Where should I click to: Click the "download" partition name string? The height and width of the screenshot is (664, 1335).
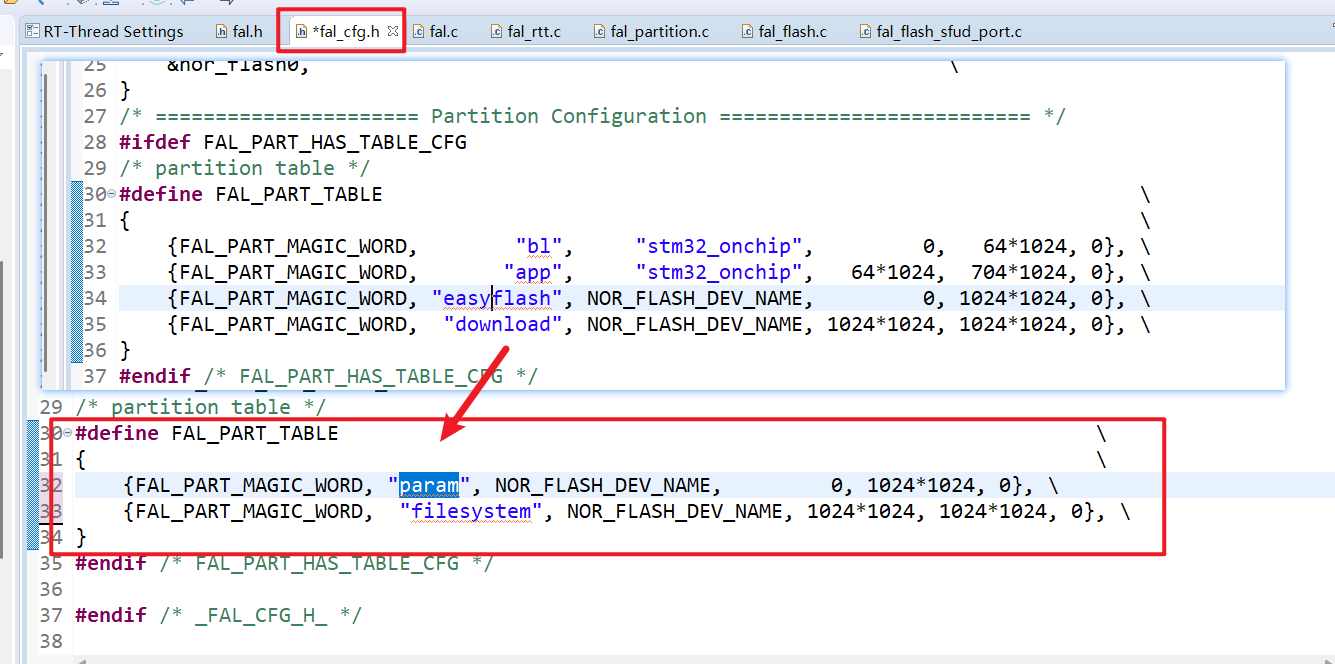[503, 324]
